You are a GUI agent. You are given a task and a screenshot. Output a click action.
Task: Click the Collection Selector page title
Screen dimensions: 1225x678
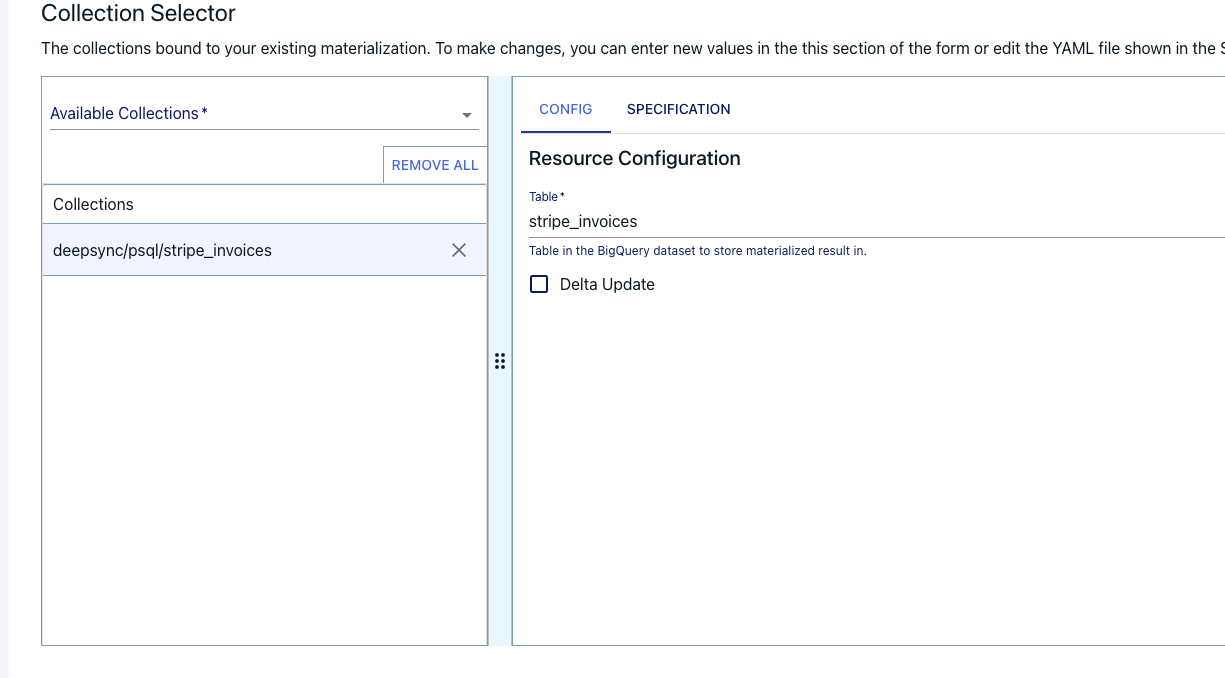click(138, 13)
